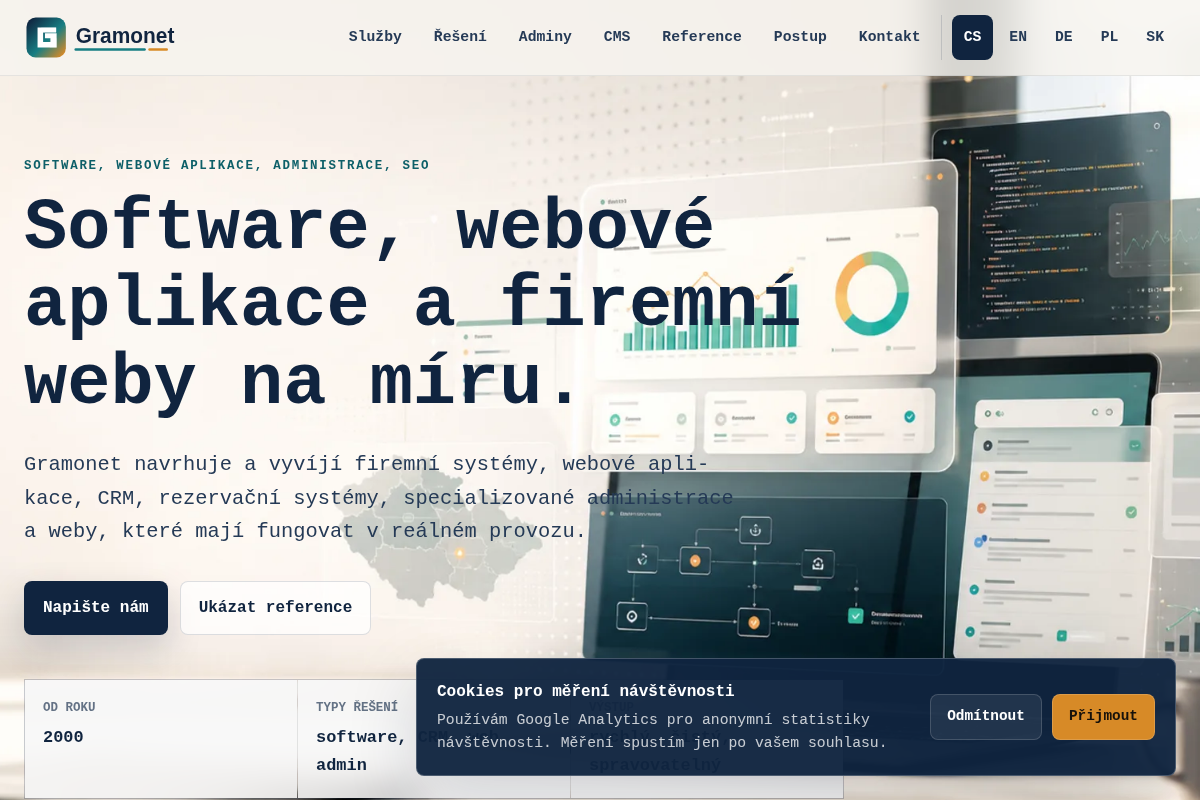Click the Napište nám button
1200x800 pixels.
pos(96,608)
